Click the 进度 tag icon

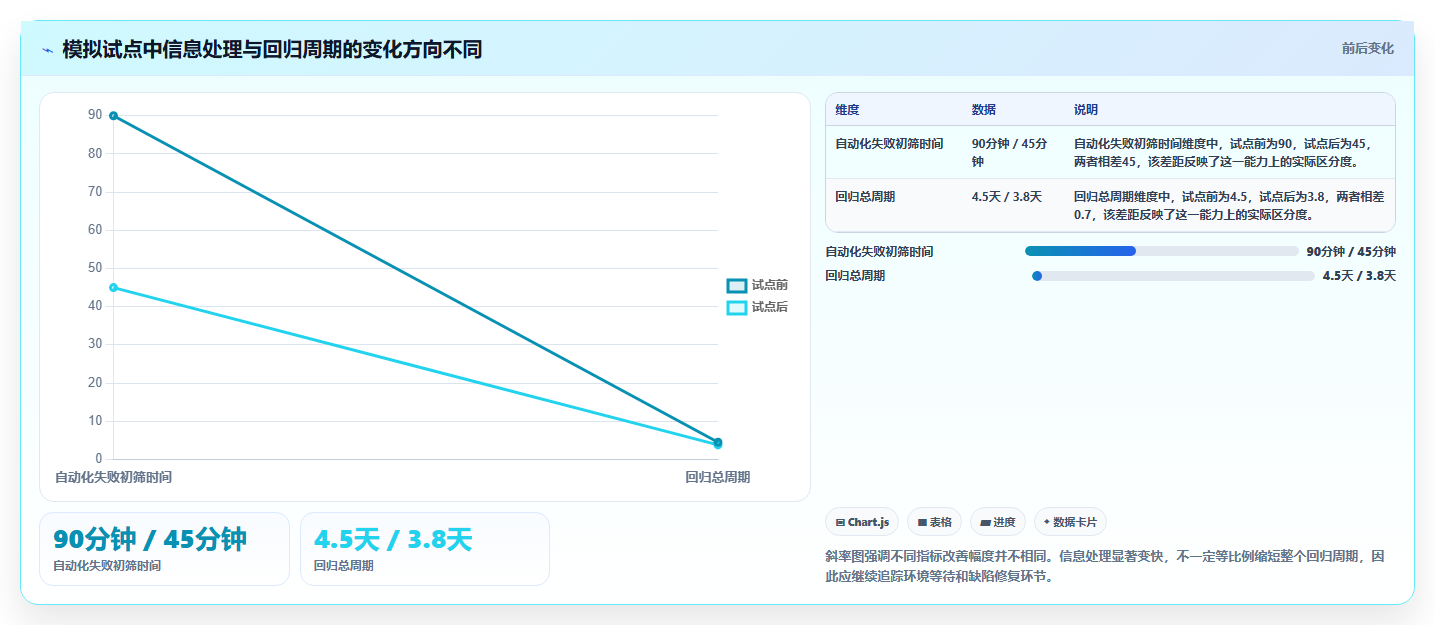(x=986, y=523)
